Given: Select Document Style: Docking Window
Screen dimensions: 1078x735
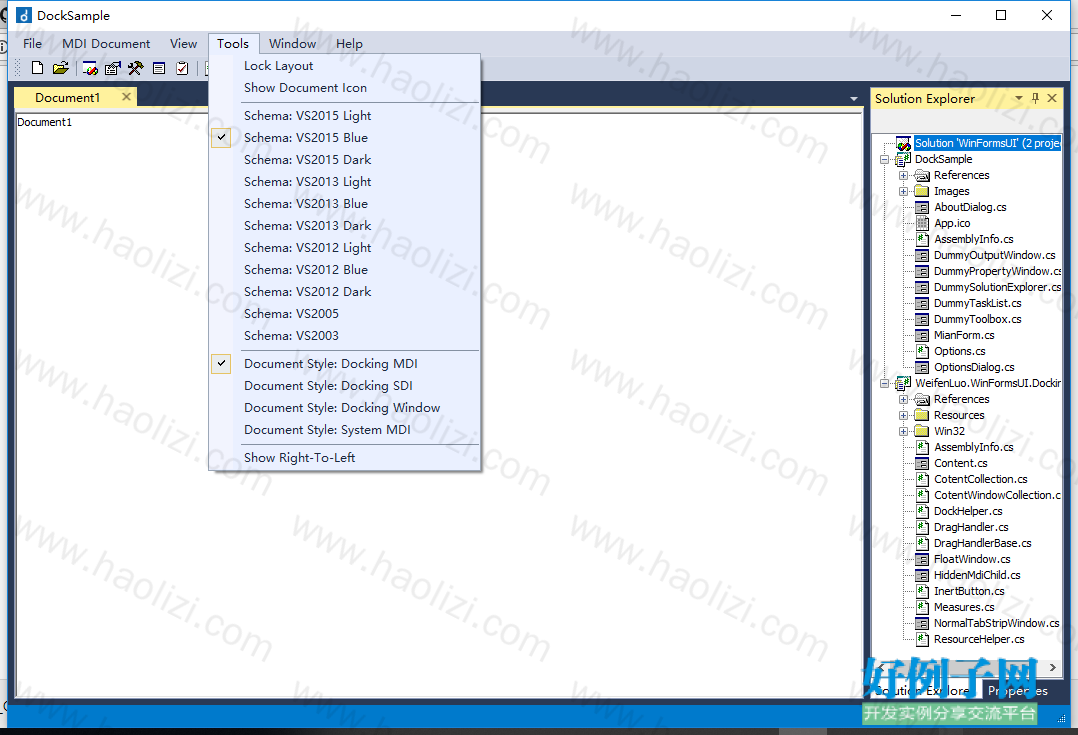Looking at the screenshot, I should tap(344, 408).
